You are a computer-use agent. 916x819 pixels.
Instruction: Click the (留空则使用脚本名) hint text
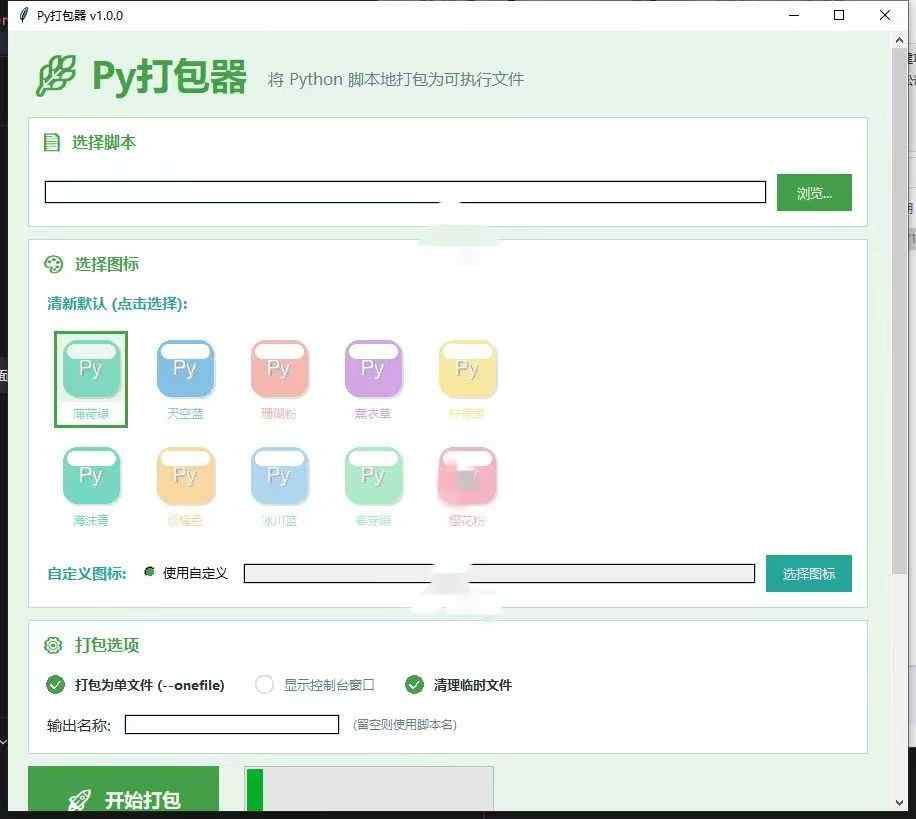(x=404, y=725)
